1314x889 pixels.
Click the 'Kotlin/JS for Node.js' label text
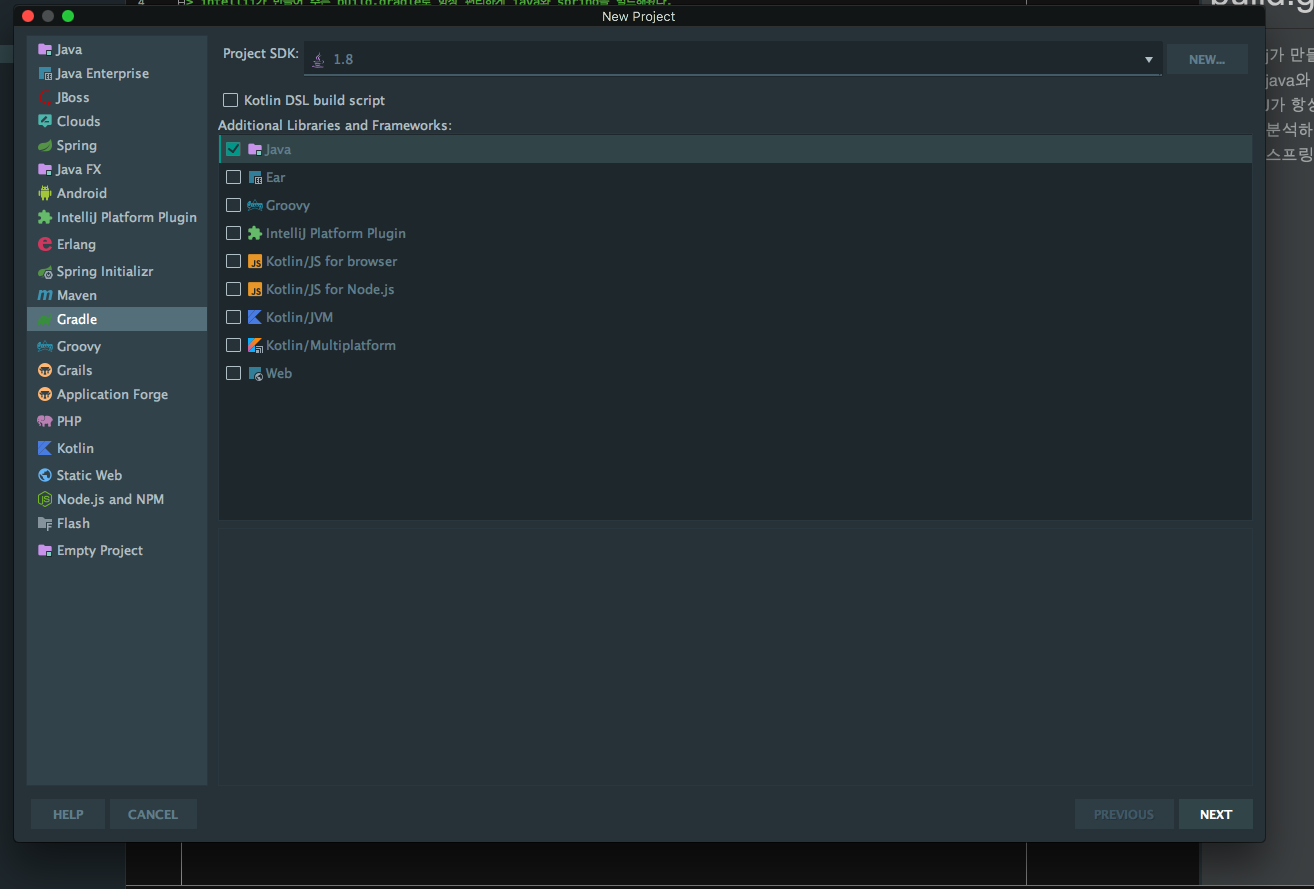330,289
